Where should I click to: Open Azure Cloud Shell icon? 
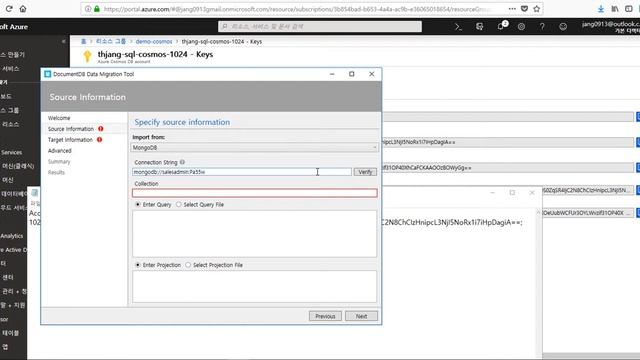pos(458,27)
